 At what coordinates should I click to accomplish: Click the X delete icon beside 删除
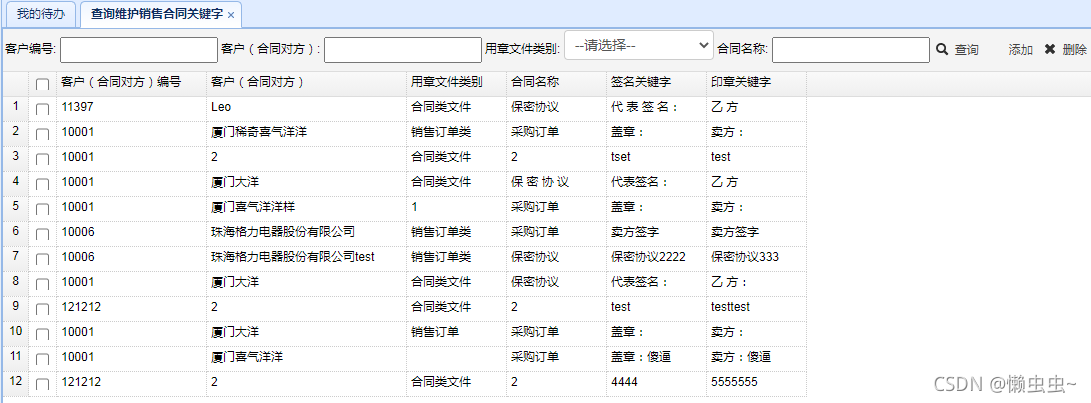(x=1050, y=49)
